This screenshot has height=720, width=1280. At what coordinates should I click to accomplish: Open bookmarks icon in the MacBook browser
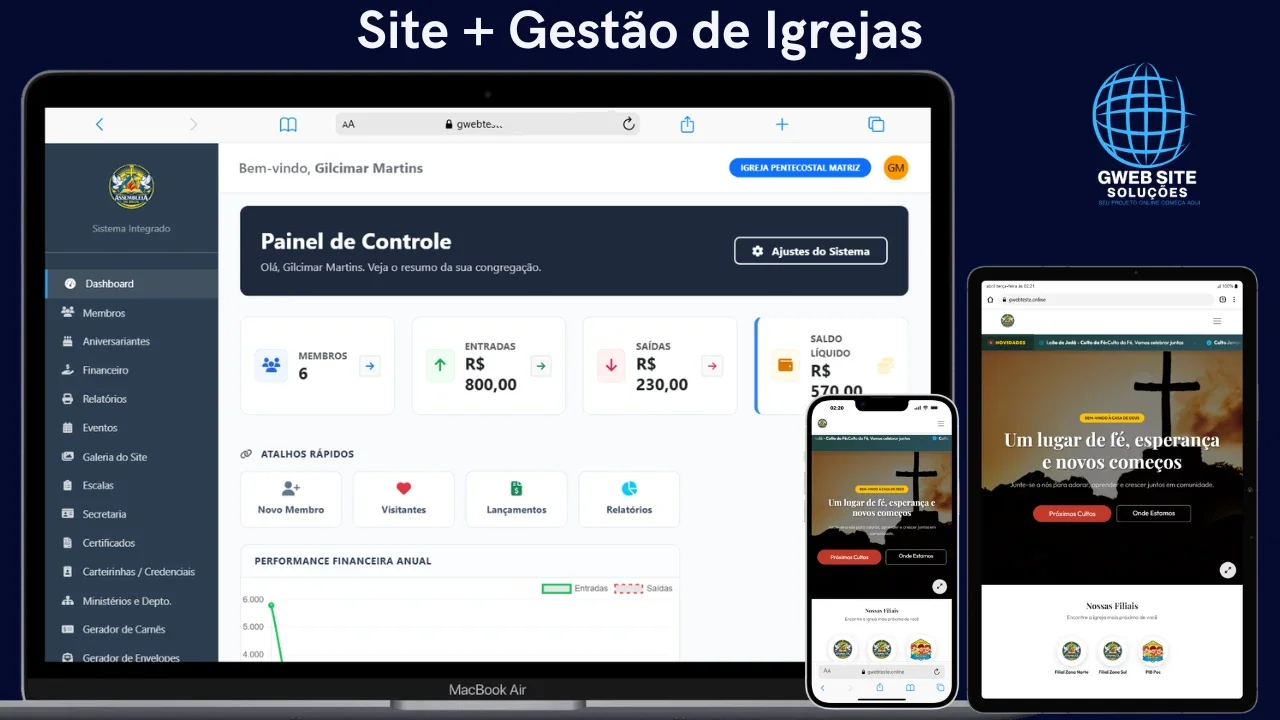click(x=288, y=124)
